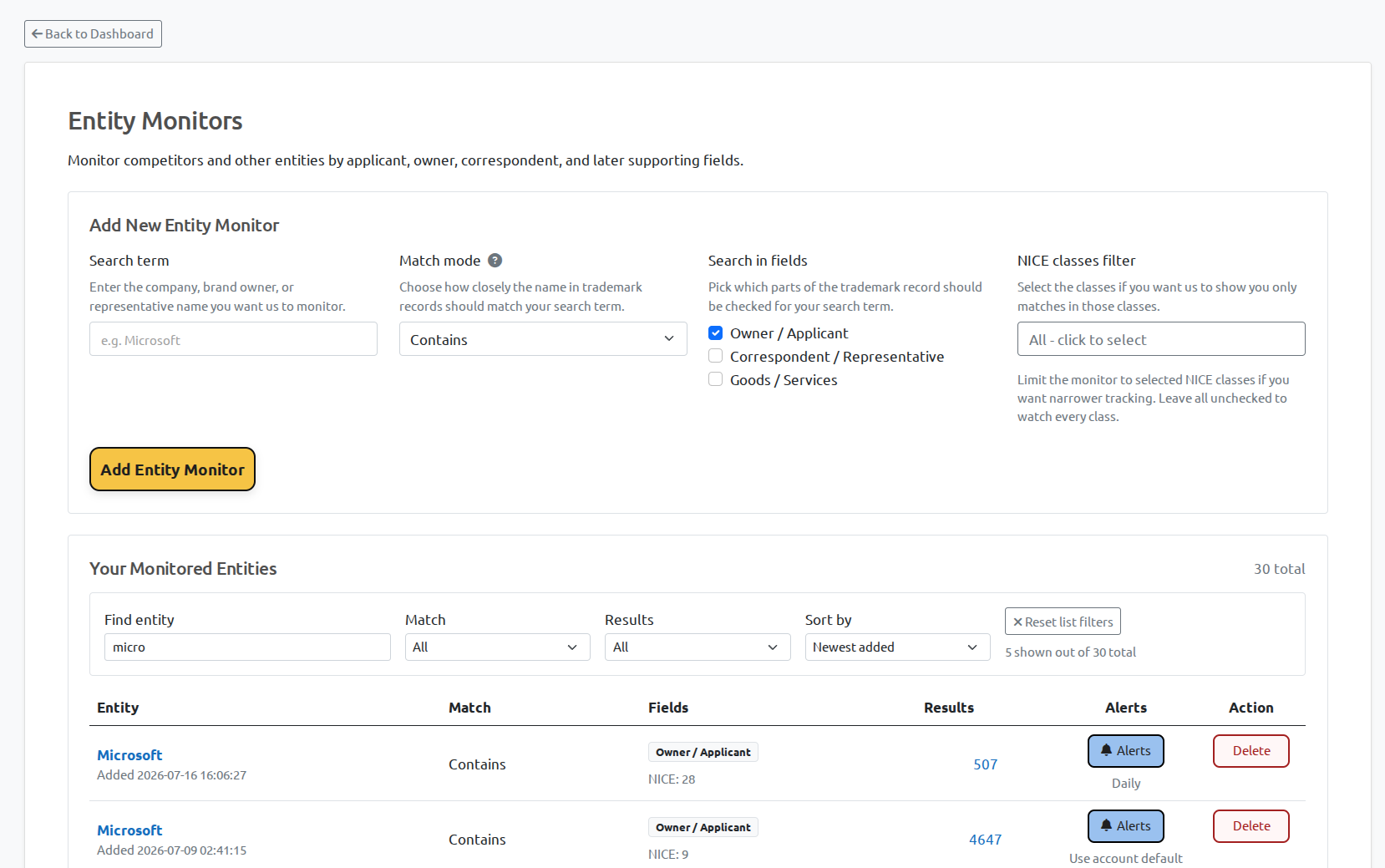This screenshot has width=1385, height=868.
Task: Click the Results column header
Action: [x=949, y=708]
